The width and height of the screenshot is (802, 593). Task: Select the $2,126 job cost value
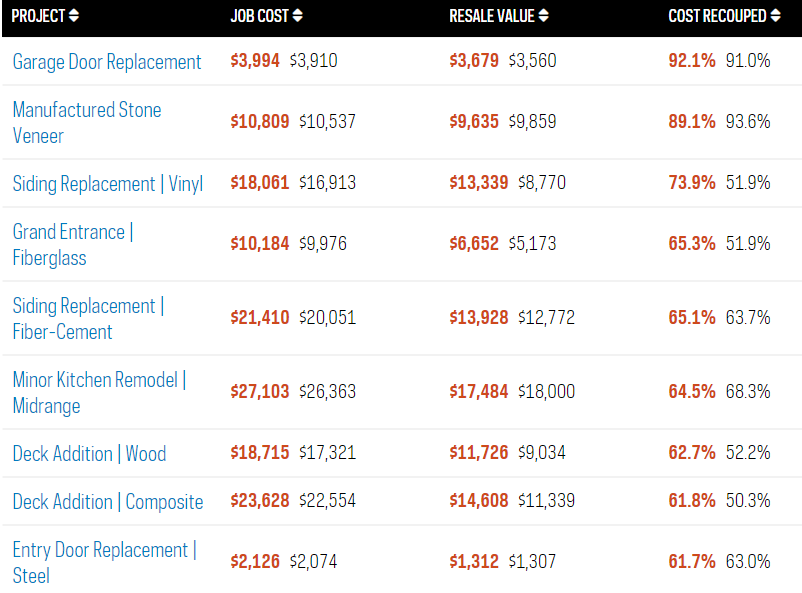pos(255,562)
